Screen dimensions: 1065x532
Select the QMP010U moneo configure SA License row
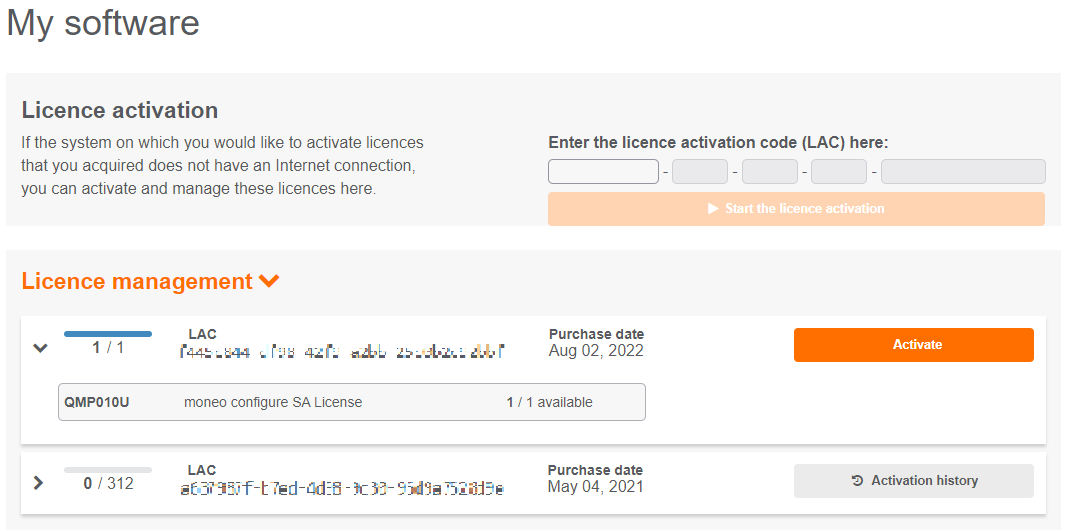point(351,402)
